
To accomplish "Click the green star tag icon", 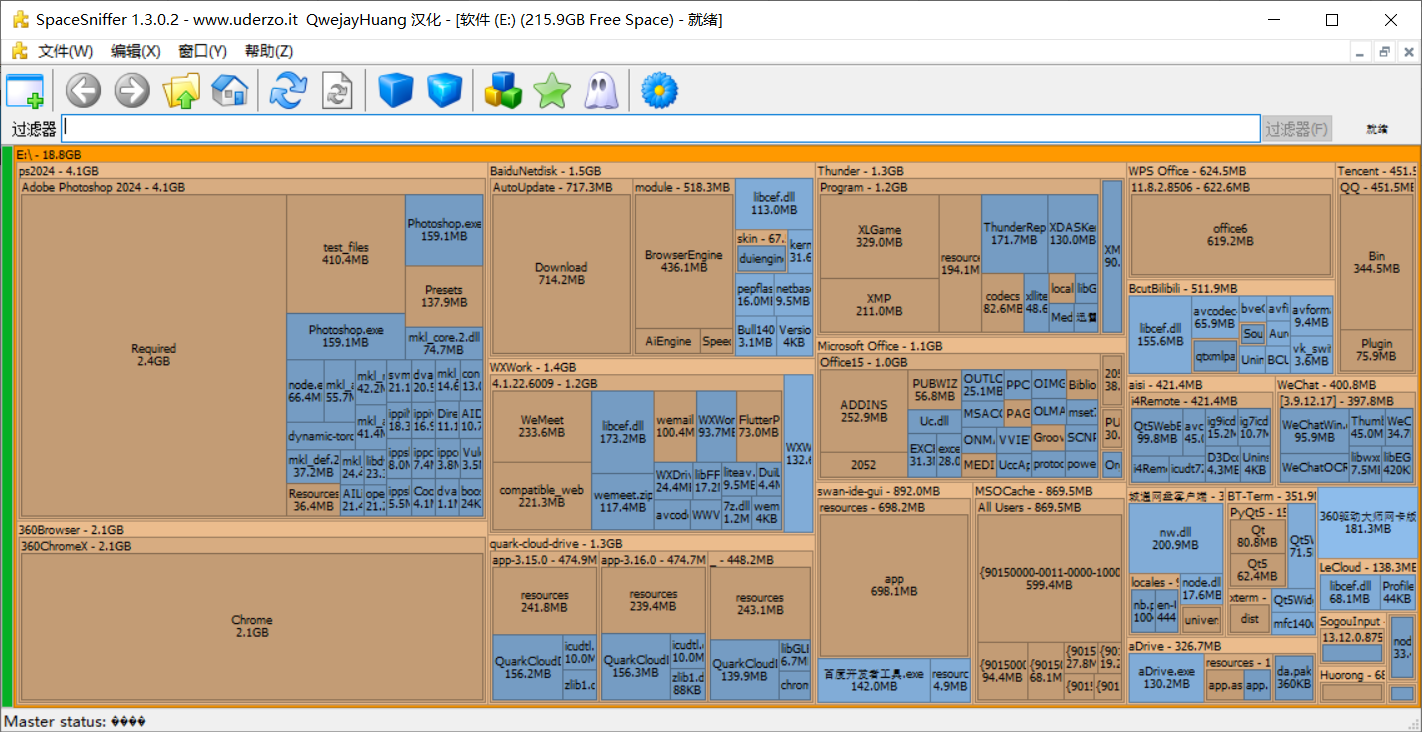I will 551,91.
